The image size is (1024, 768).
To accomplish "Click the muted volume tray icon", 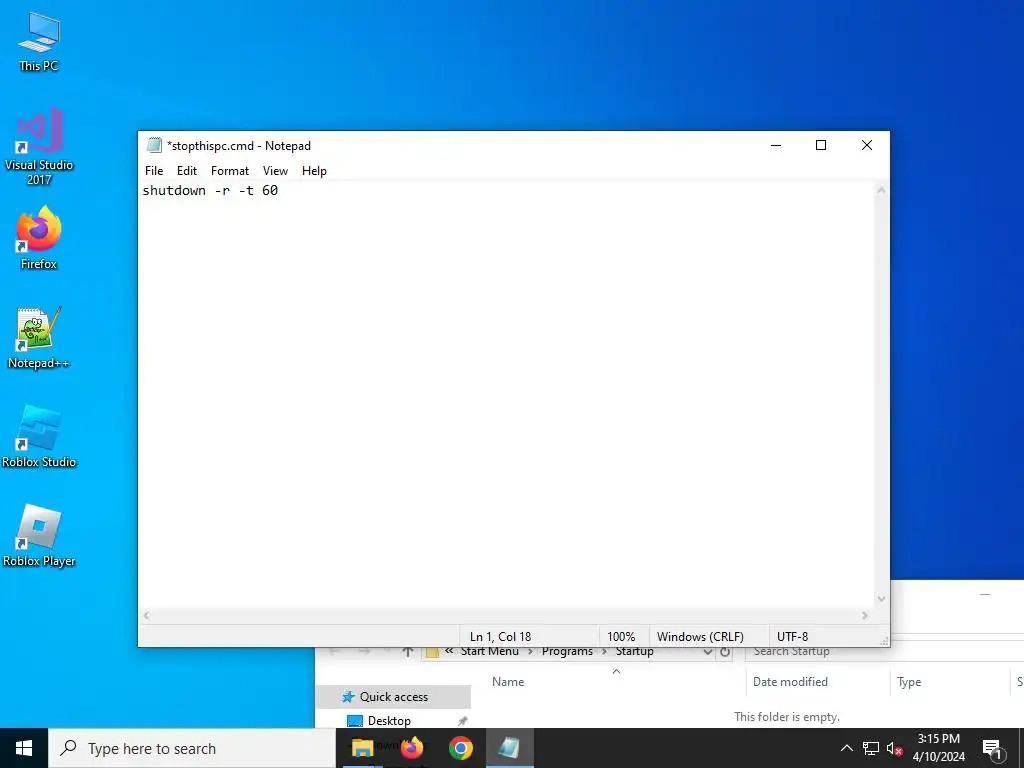I will pyautogui.click(x=895, y=748).
